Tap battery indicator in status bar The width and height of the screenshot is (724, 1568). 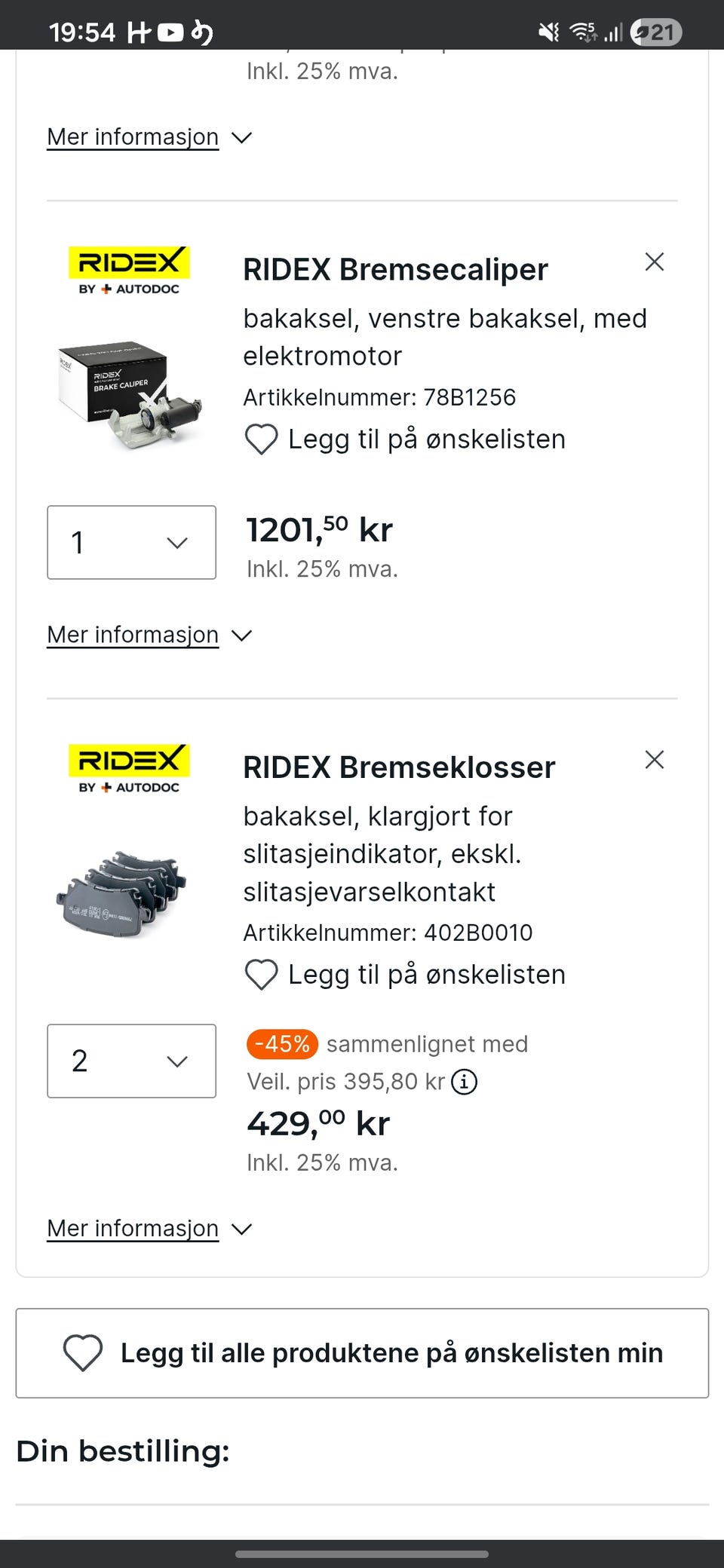click(x=656, y=32)
